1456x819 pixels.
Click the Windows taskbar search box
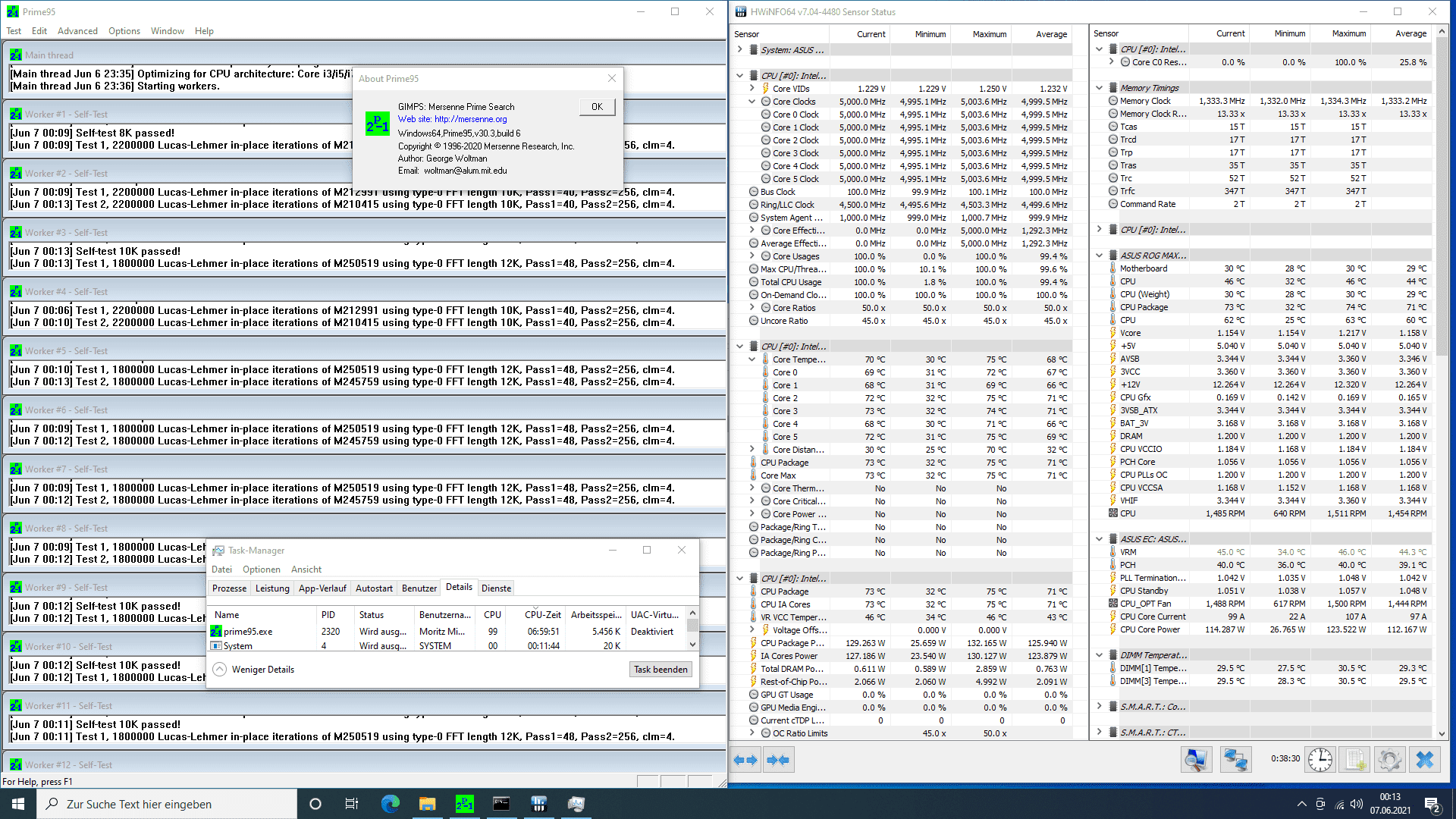[167, 804]
